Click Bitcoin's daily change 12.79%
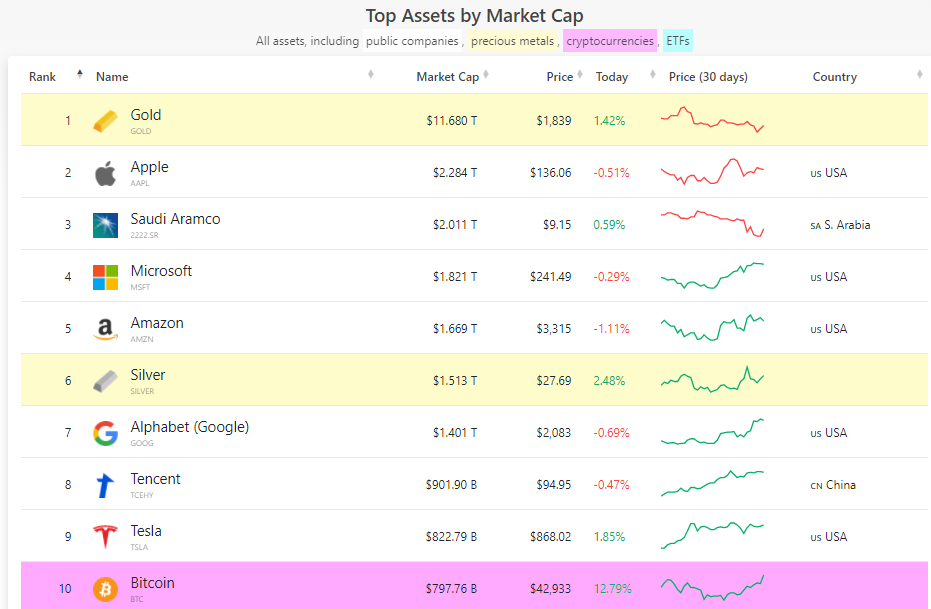This screenshot has width=931, height=609. 612,589
